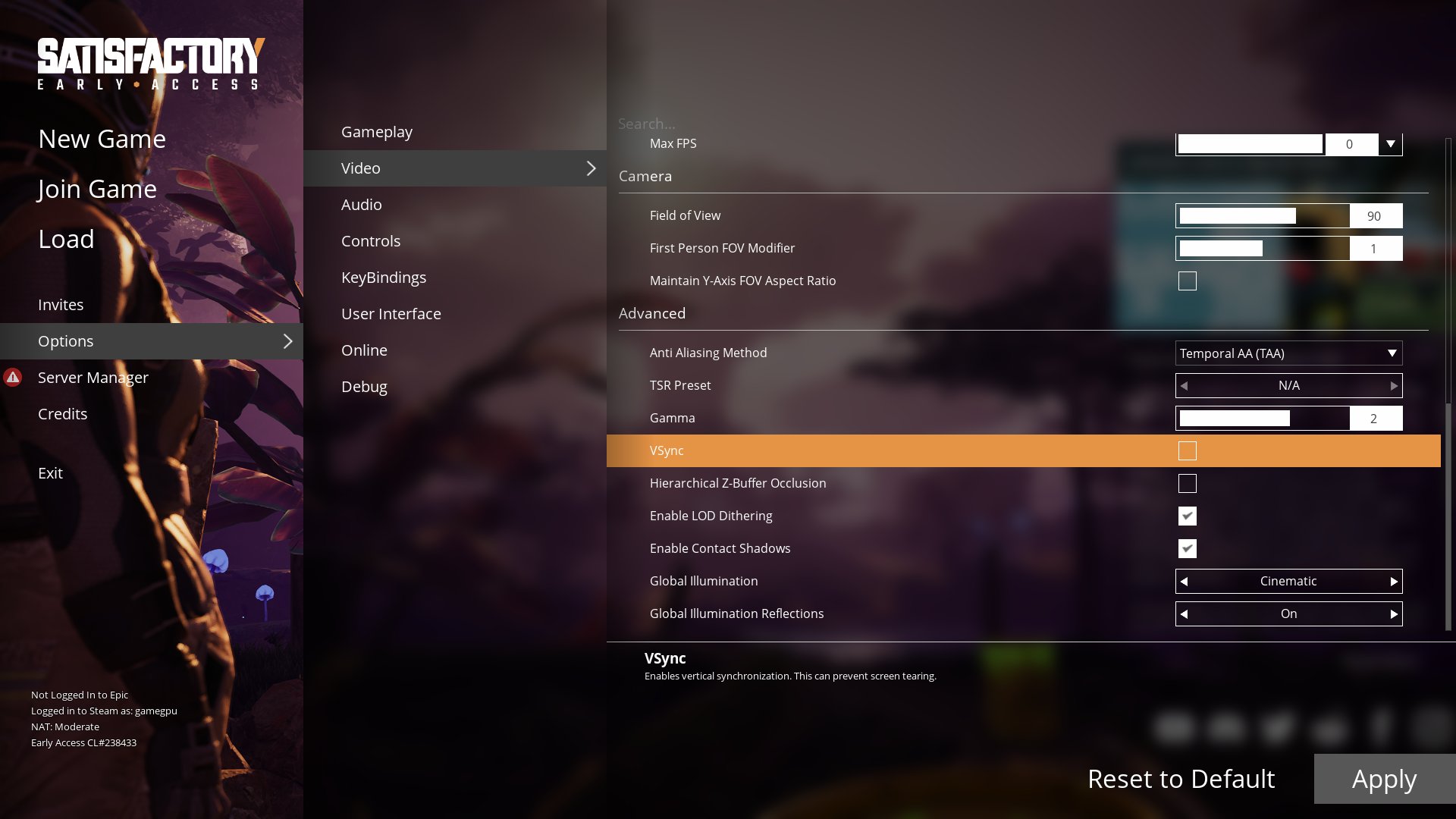
Task: Click 'Logged in to Steam as: gamegpu' text
Action: tap(104, 711)
